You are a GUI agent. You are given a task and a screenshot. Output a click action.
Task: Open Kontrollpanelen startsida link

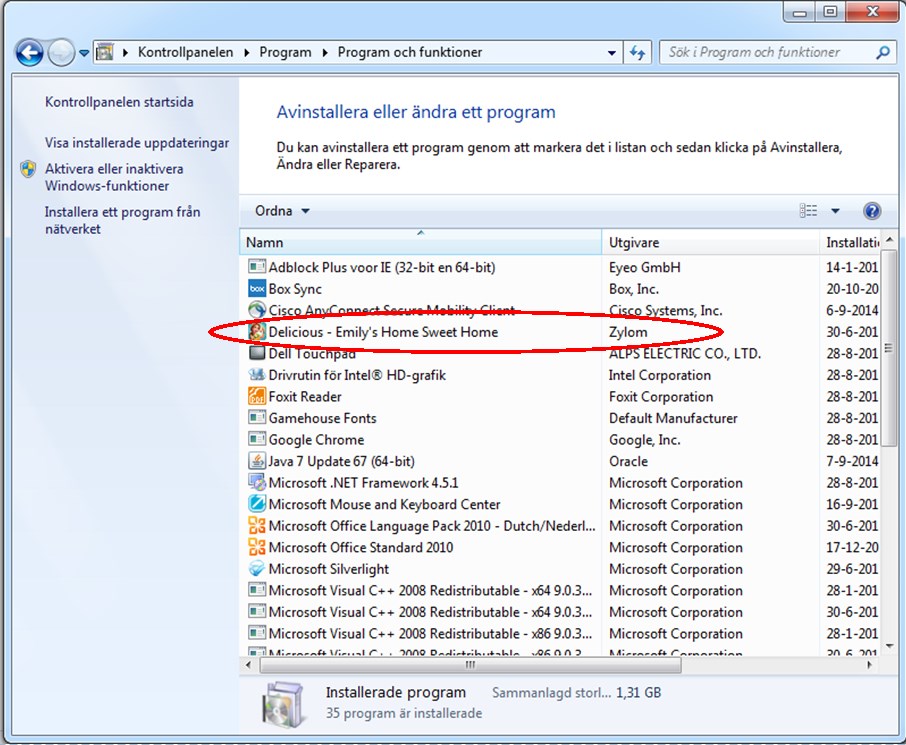(119, 102)
